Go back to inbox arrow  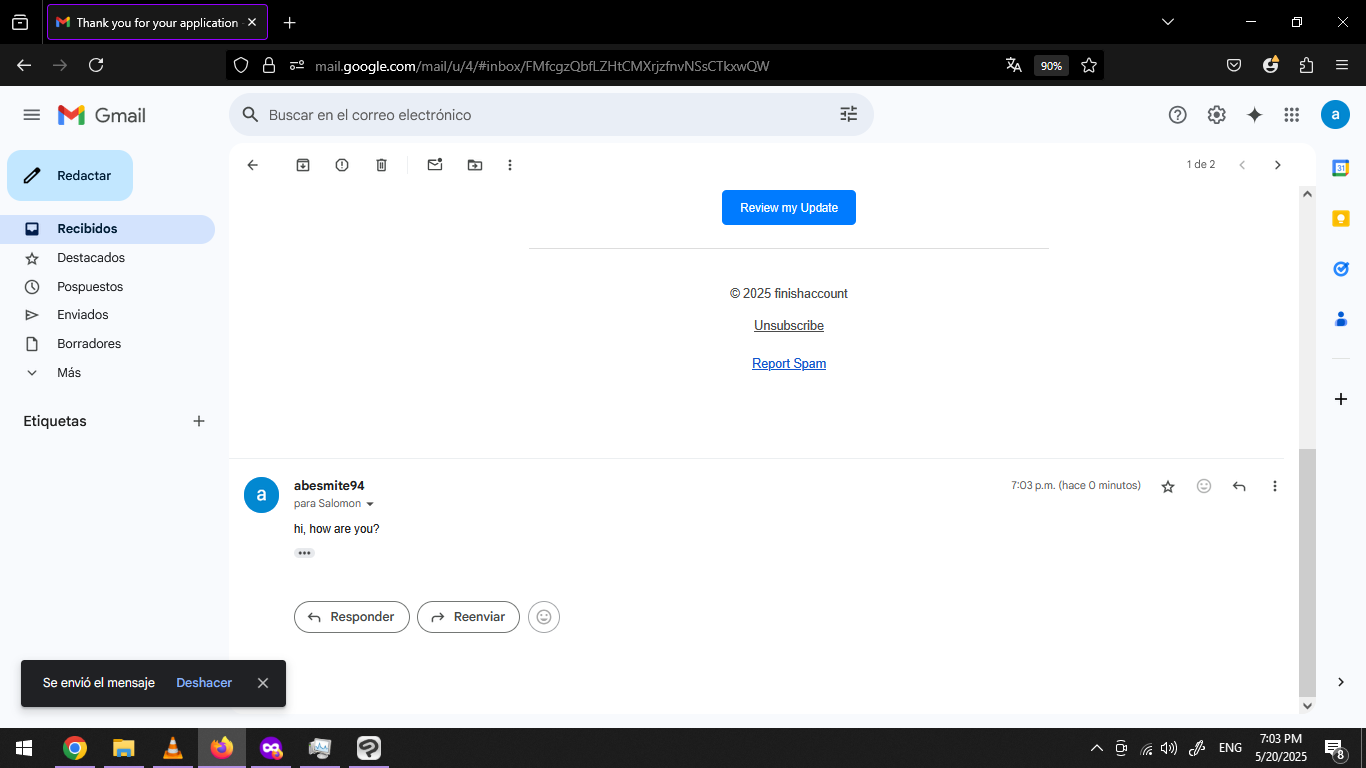pyautogui.click(x=253, y=165)
